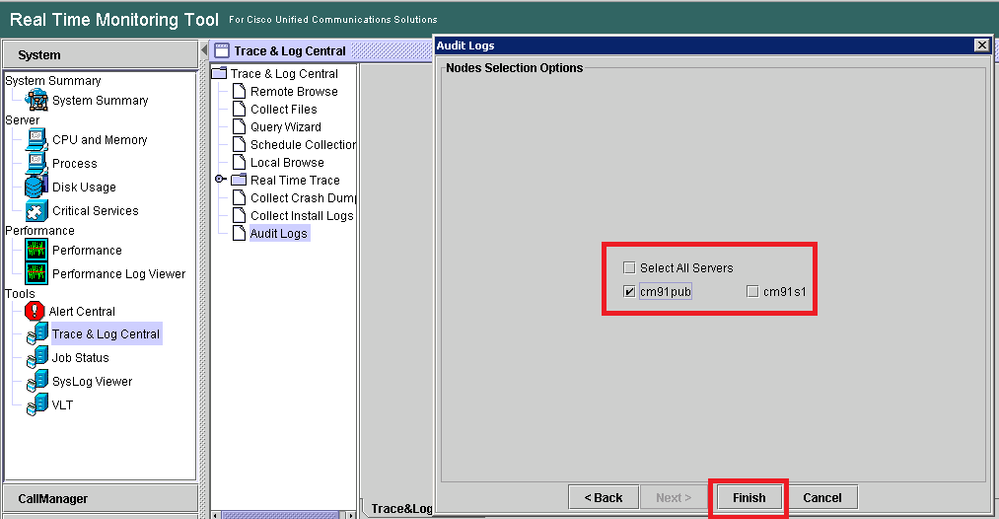Image resolution: width=999 pixels, height=519 pixels.
Task: Click the Collect Crash Dump document icon
Action: [239, 197]
